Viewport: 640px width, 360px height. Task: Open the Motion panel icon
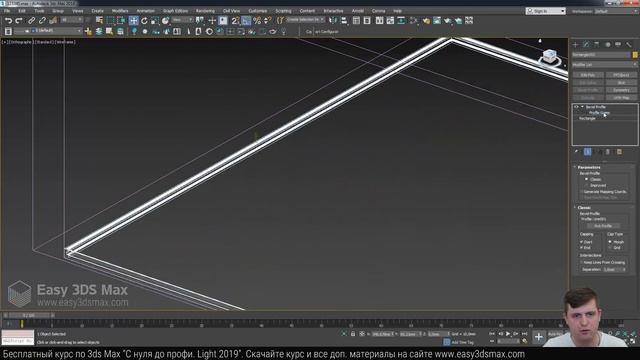(x=607, y=44)
